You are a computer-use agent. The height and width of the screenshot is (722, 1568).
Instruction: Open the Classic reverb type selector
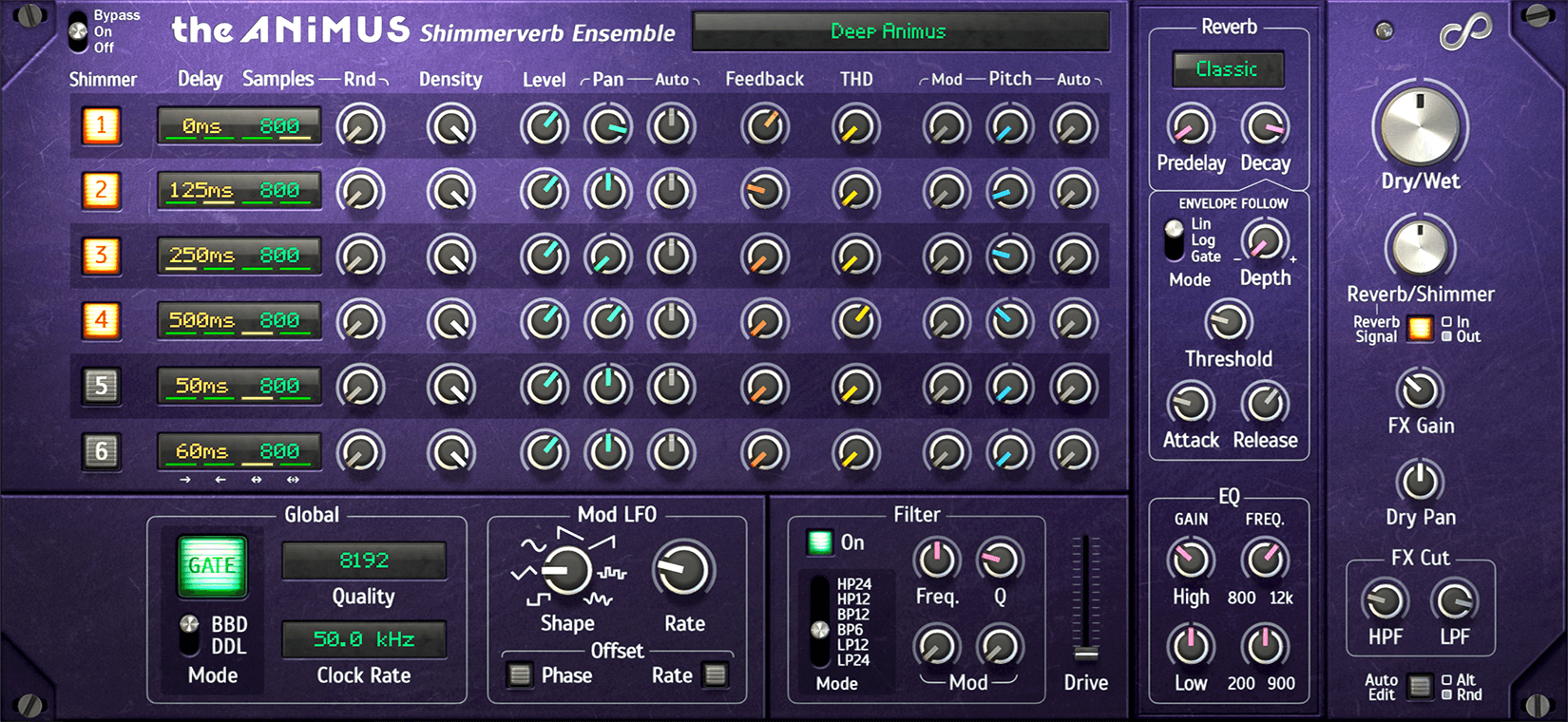[x=1227, y=69]
